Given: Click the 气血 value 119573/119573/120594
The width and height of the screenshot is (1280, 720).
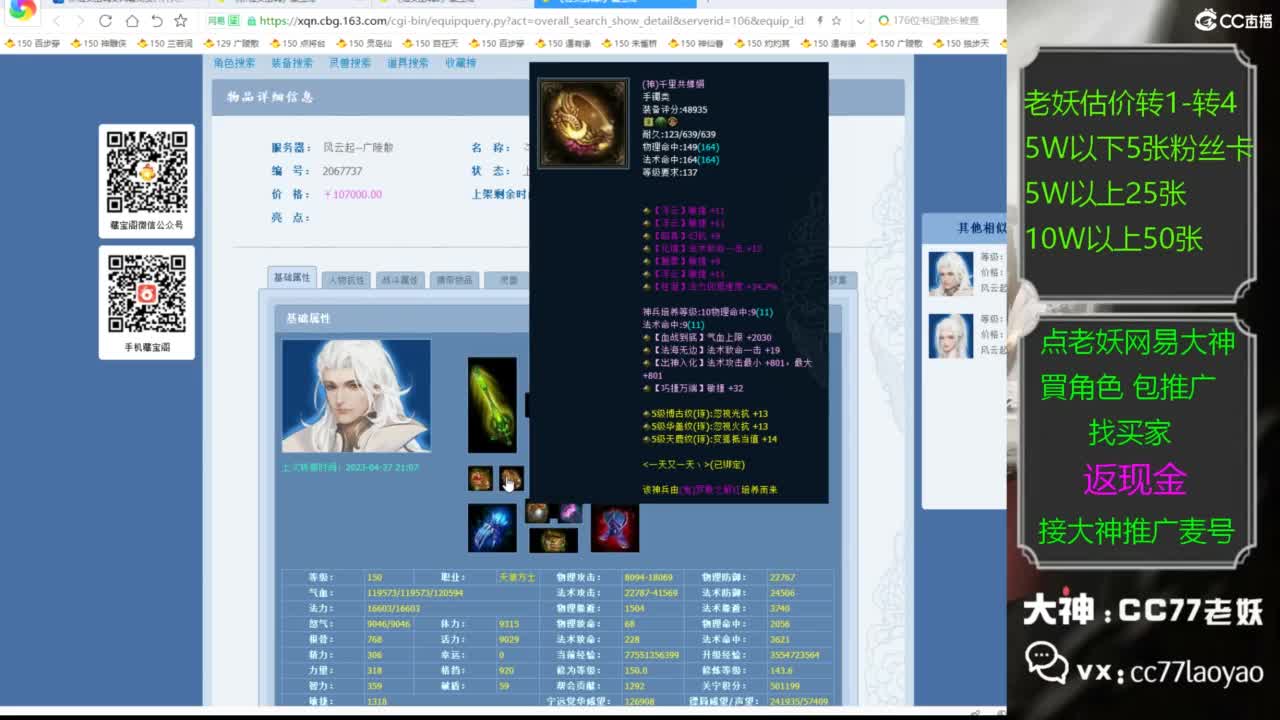Looking at the screenshot, I should 414,593.
